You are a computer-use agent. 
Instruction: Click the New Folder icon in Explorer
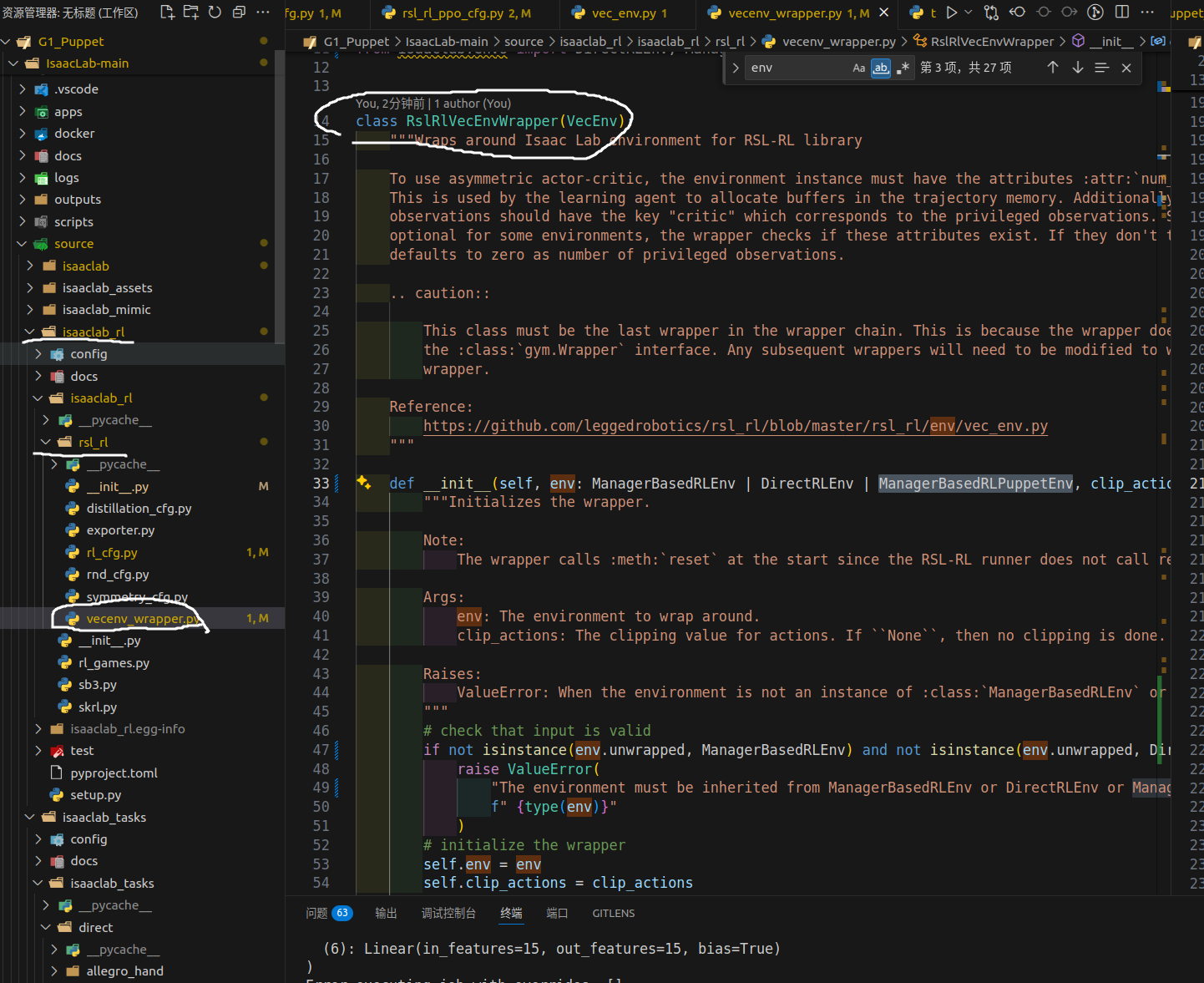click(191, 13)
